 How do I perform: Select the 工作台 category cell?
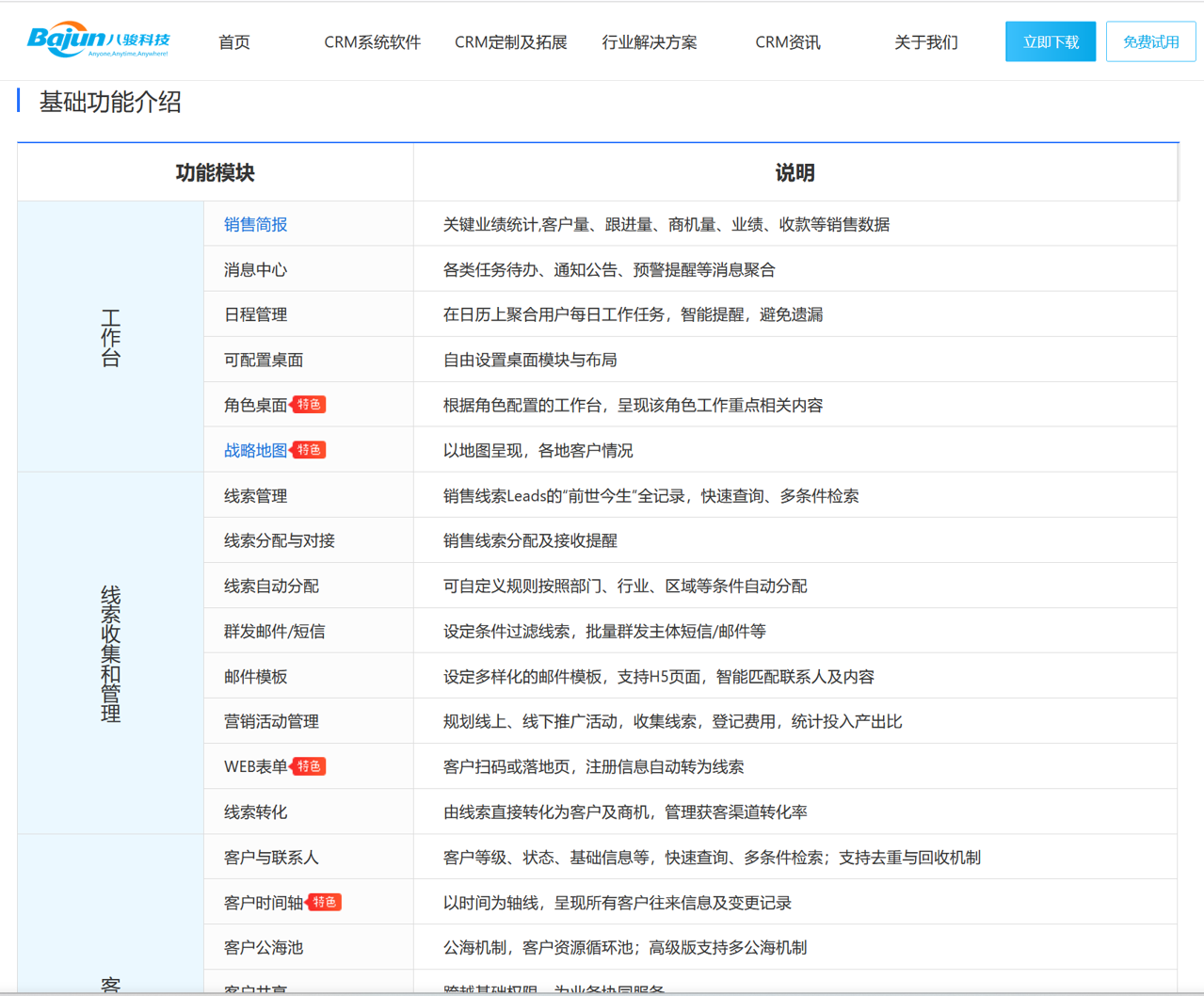point(110,337)
